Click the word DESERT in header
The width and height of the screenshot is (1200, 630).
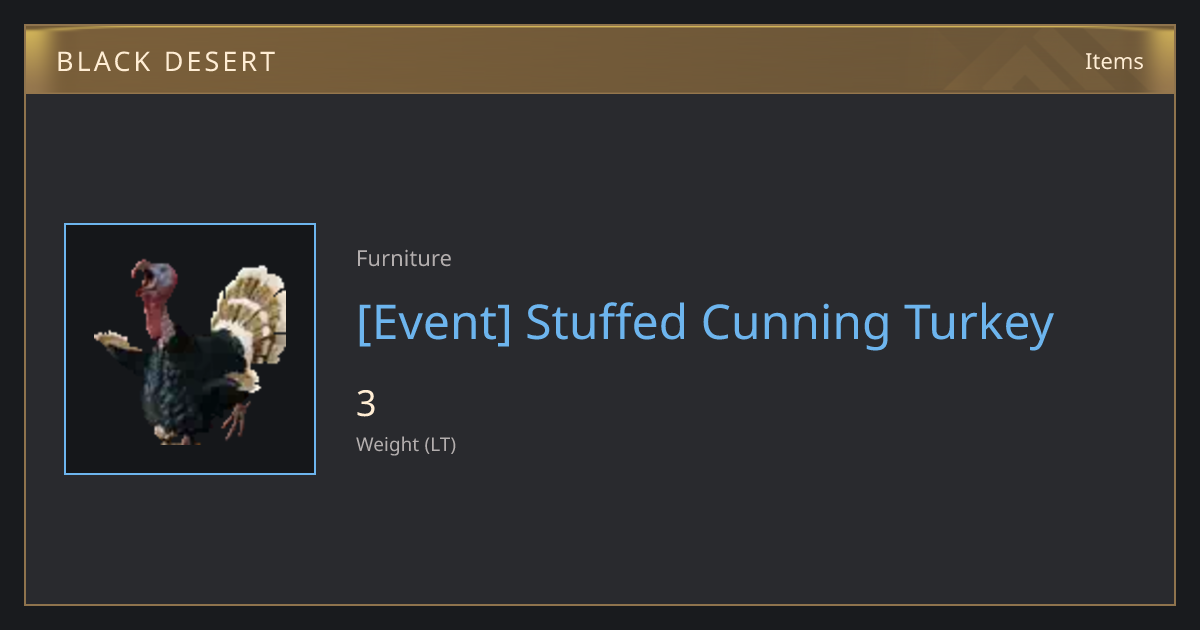(221, 62)
